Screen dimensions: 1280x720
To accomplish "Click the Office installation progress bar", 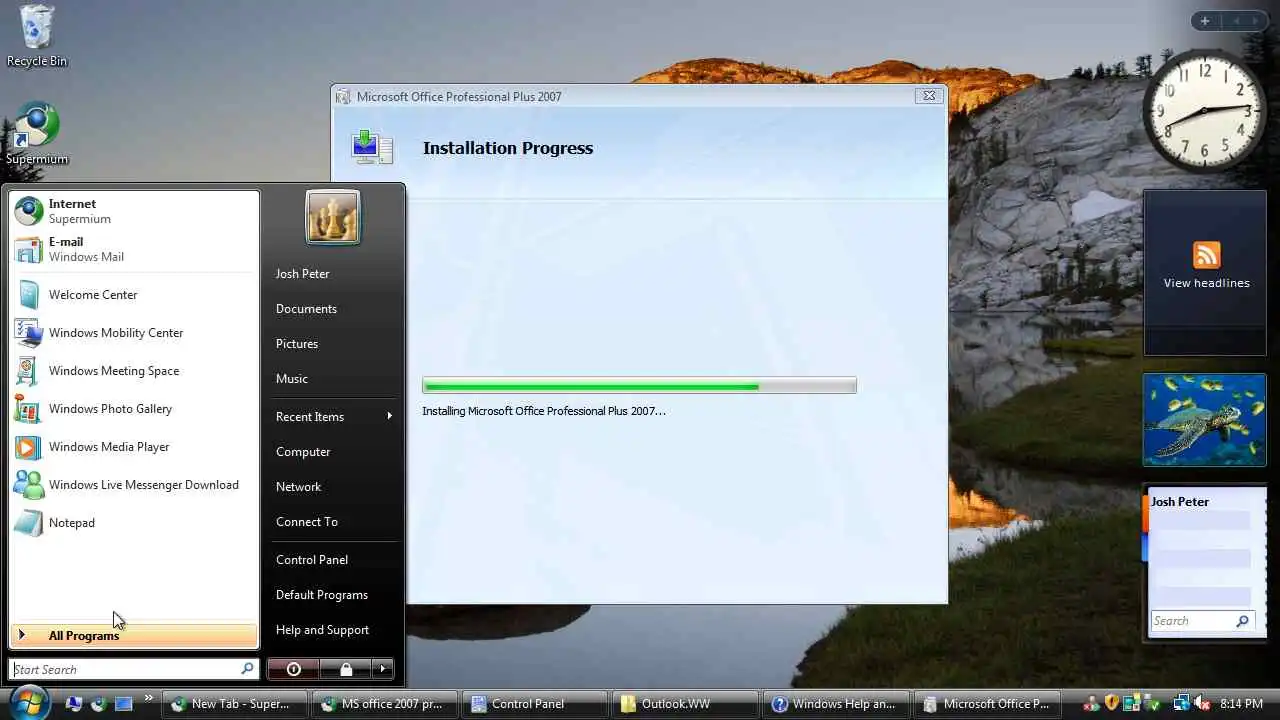I will tap(639, 386).
